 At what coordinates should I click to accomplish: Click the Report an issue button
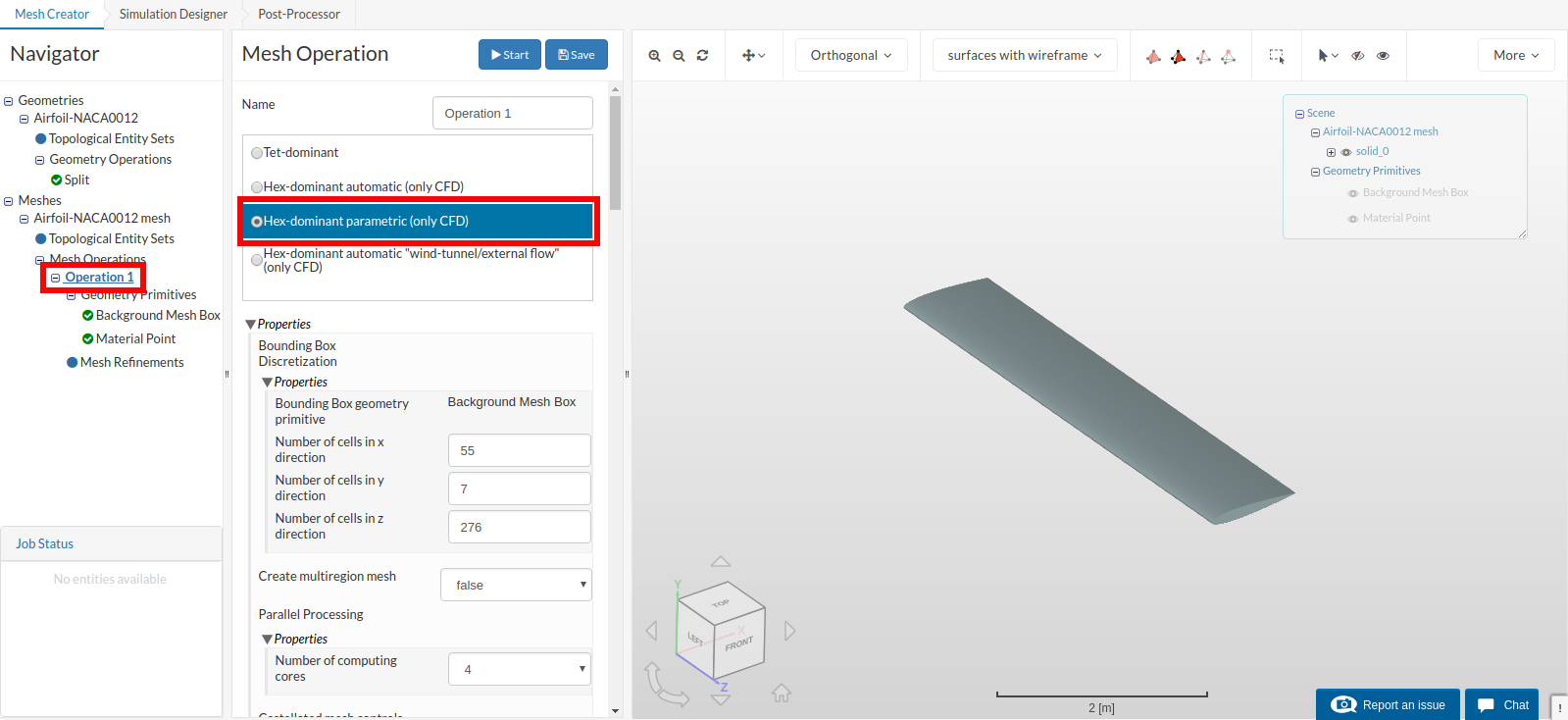point(1388,704)
